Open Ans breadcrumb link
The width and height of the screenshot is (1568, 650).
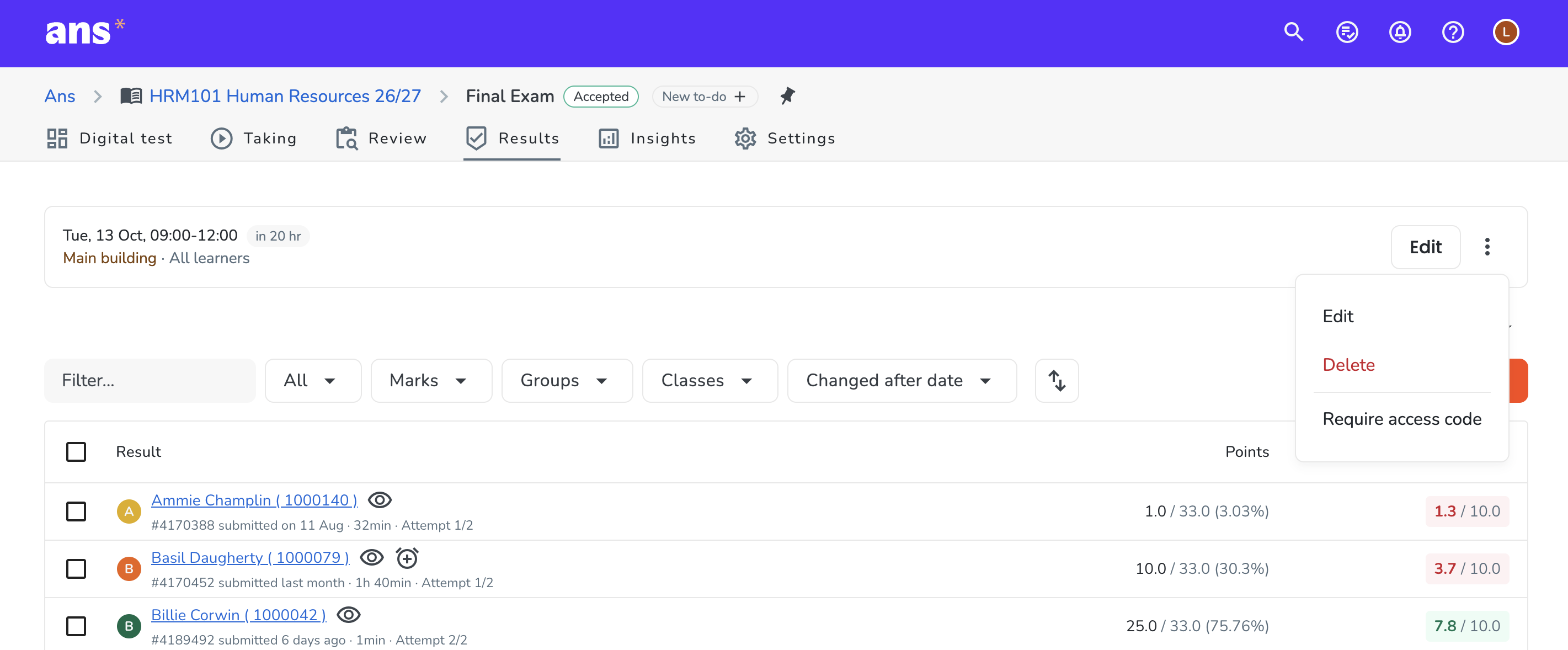click(x=60, y=96)
